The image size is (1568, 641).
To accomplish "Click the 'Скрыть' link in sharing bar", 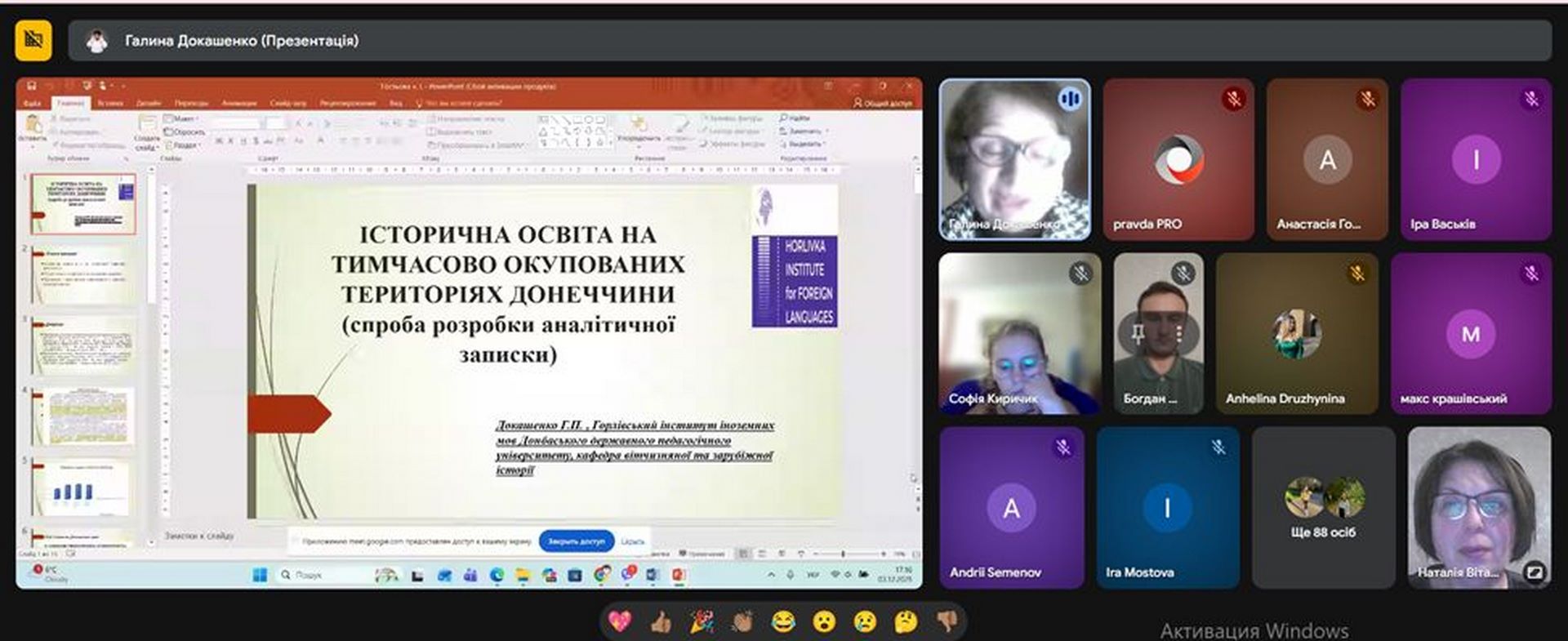I will [x=632, y=541].
